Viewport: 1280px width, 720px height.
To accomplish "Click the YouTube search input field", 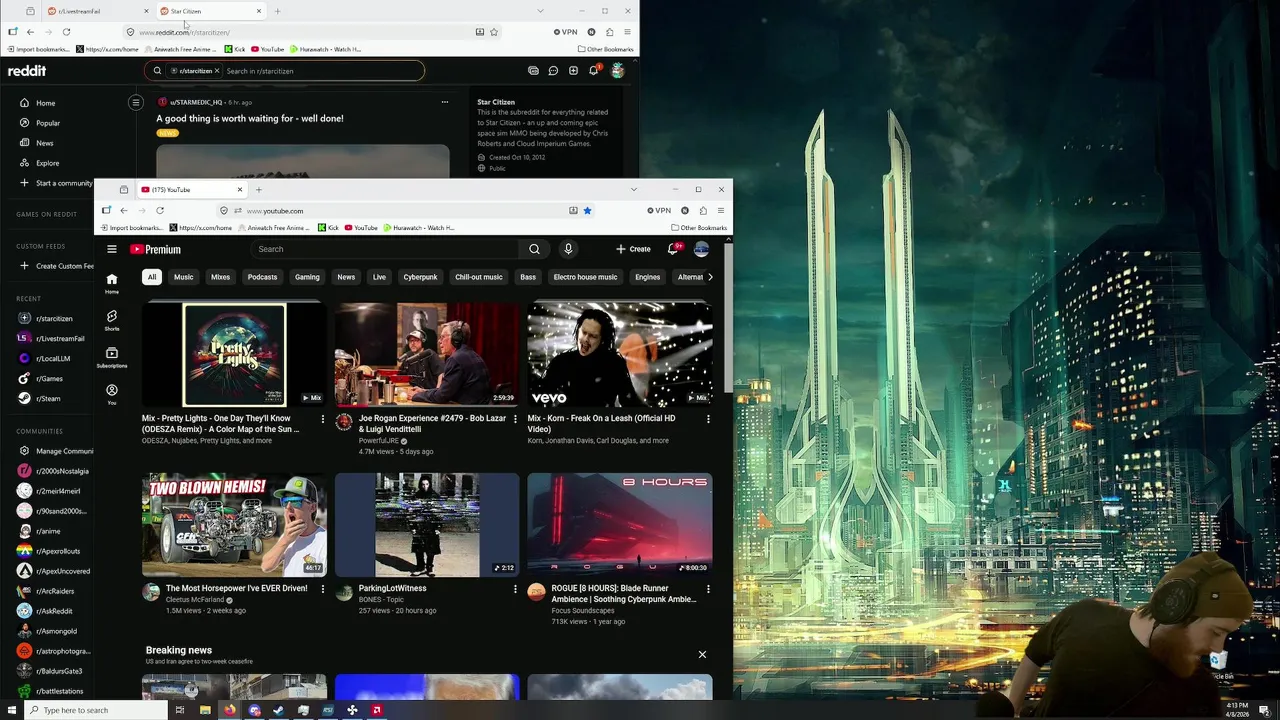I will tap(383, 249).
